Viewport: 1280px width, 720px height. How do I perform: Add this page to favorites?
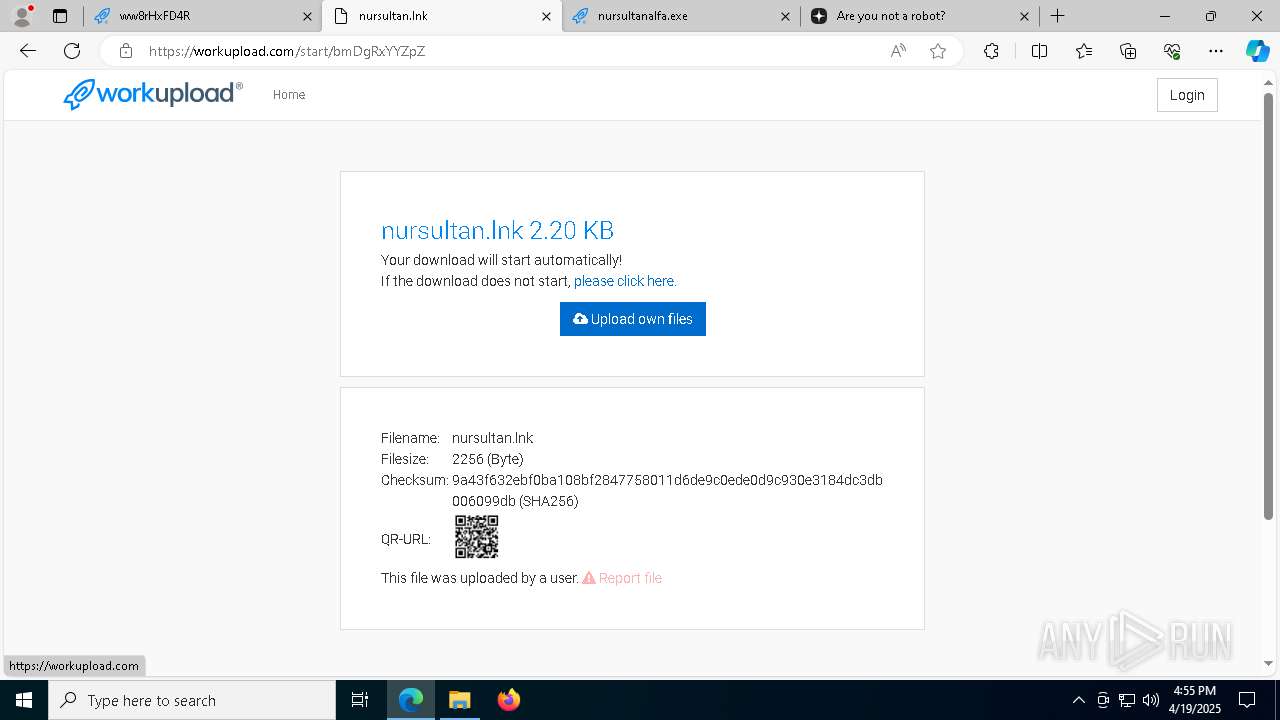pyautogui.click(x=938, y=51)
